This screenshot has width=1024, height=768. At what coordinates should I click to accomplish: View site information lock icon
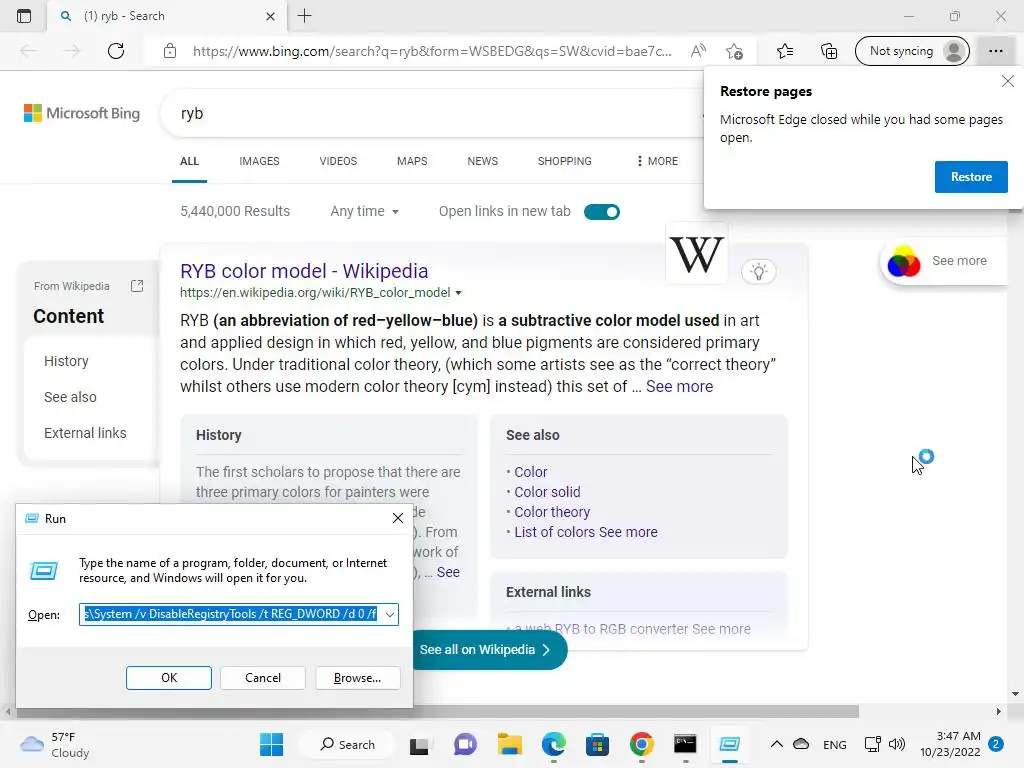170,51
